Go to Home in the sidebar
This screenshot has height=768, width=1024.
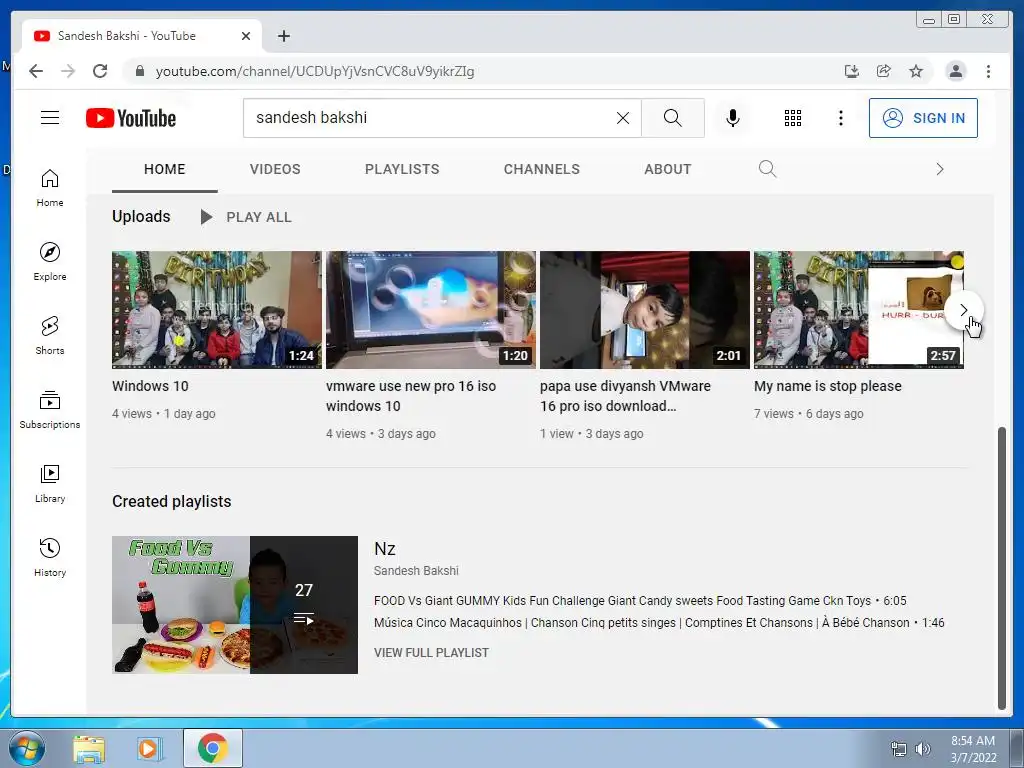(x=50, y=188)
